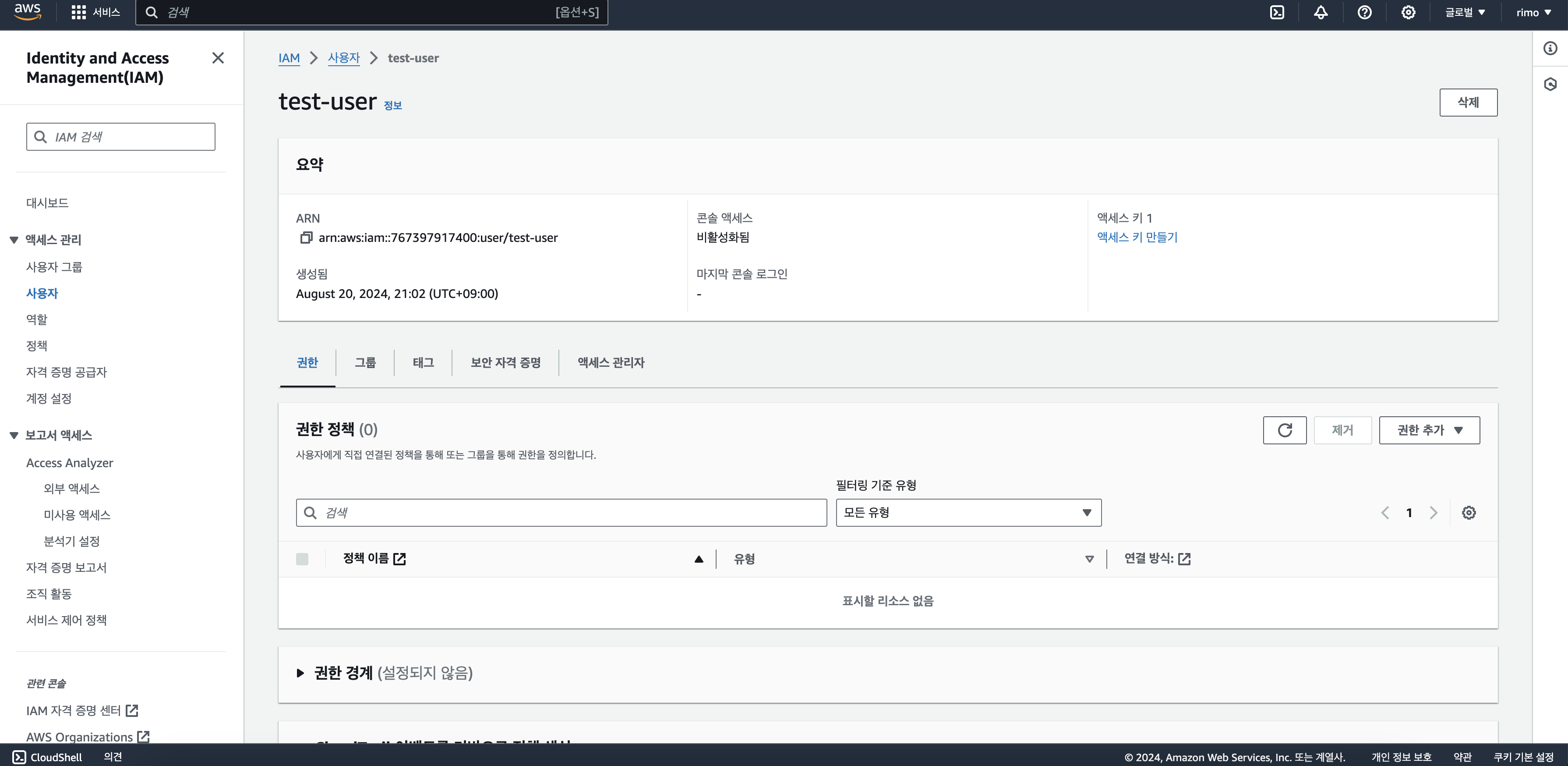
Task: Switch to the 보안 자격 증명 tab
Action: click(x=505, y=362)
